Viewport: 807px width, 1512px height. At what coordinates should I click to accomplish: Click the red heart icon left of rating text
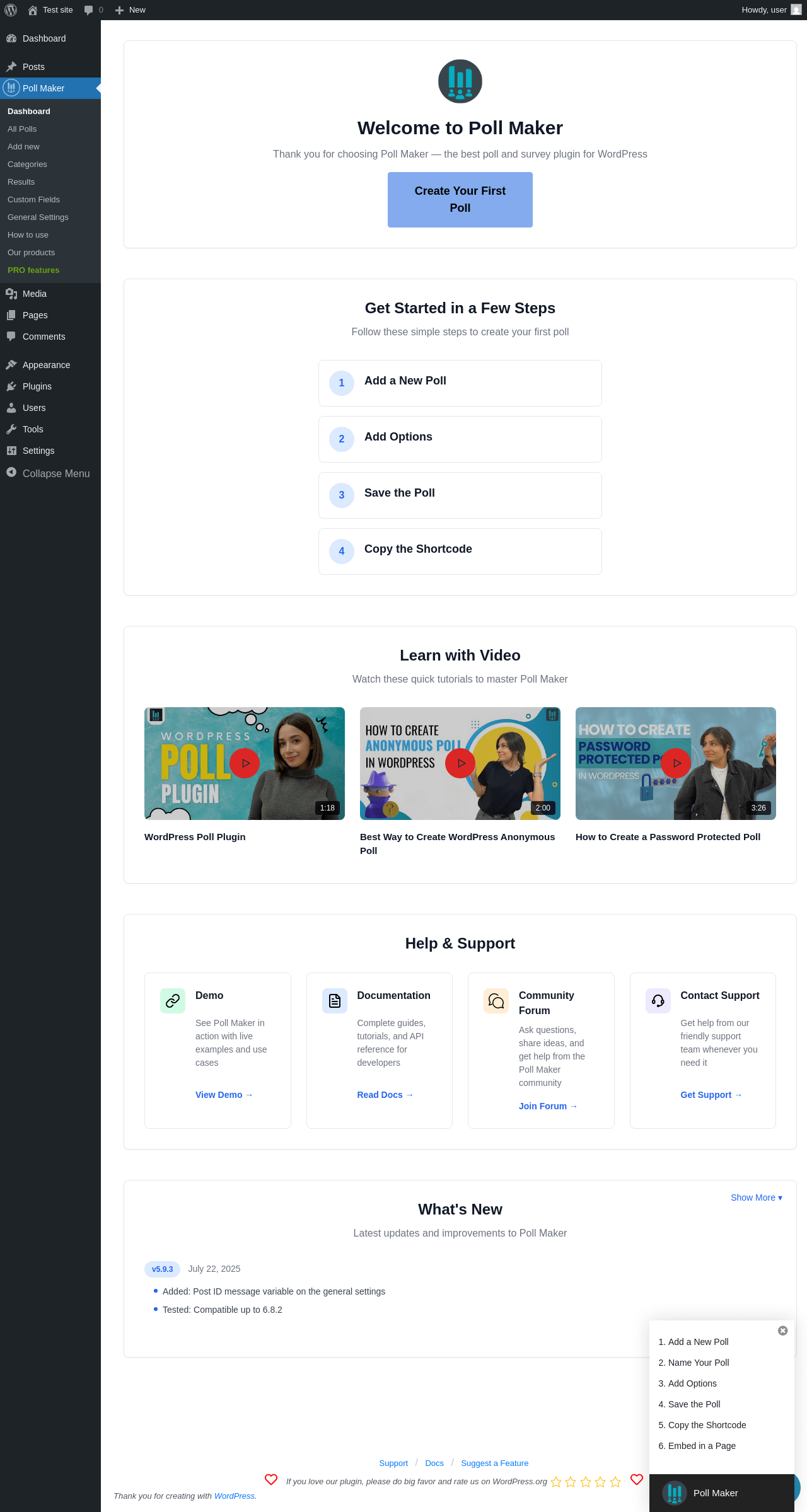[271, 1479]
